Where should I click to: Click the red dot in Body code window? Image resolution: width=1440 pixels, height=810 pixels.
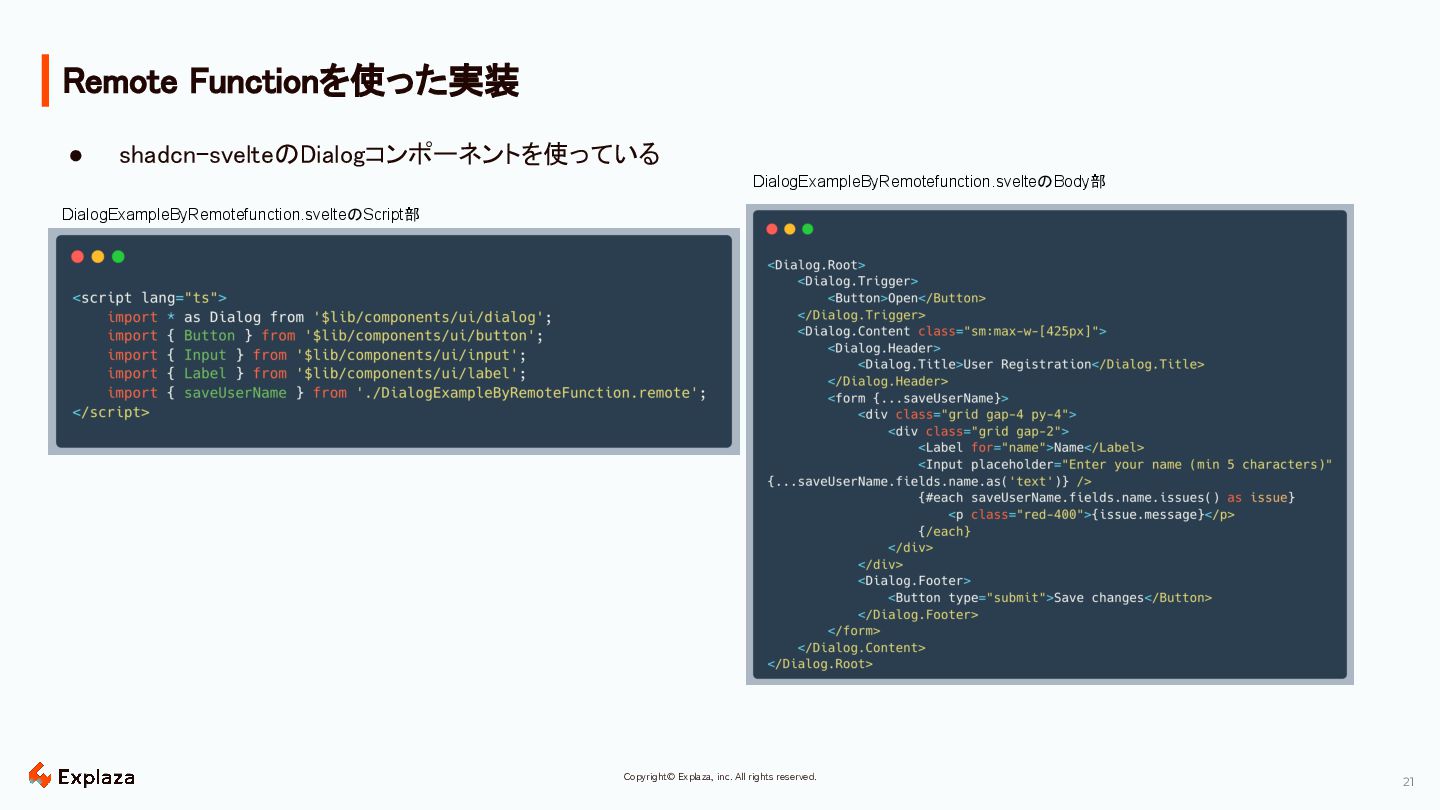(772, 229)
